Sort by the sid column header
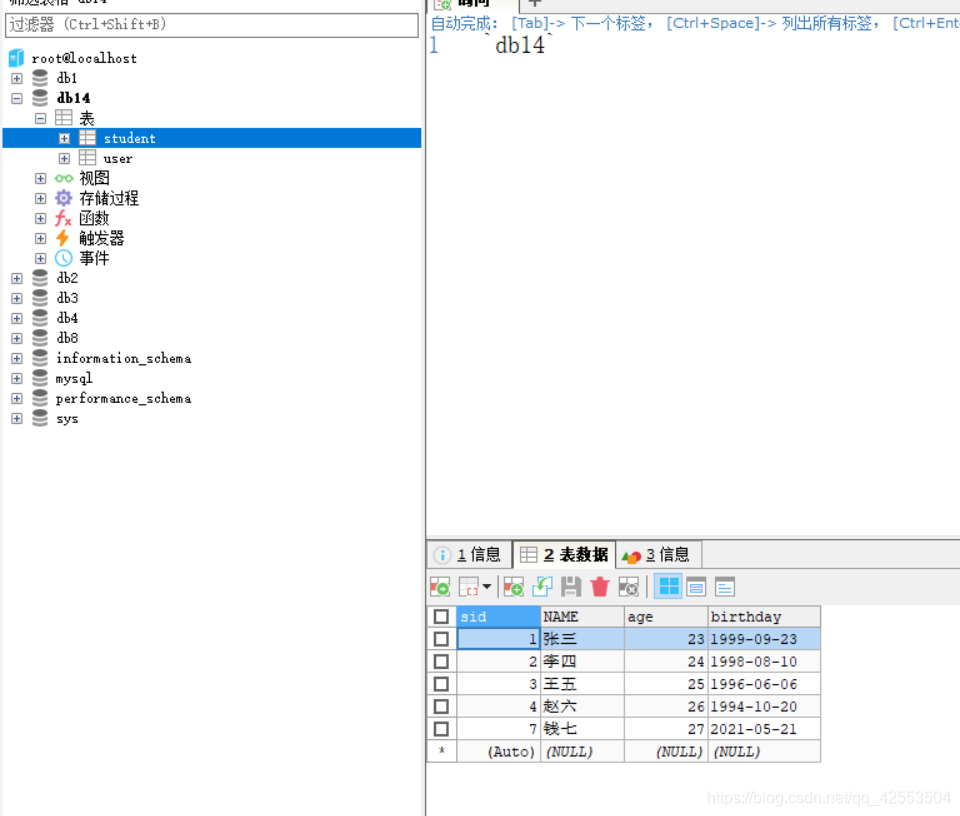 coord(498,616)
